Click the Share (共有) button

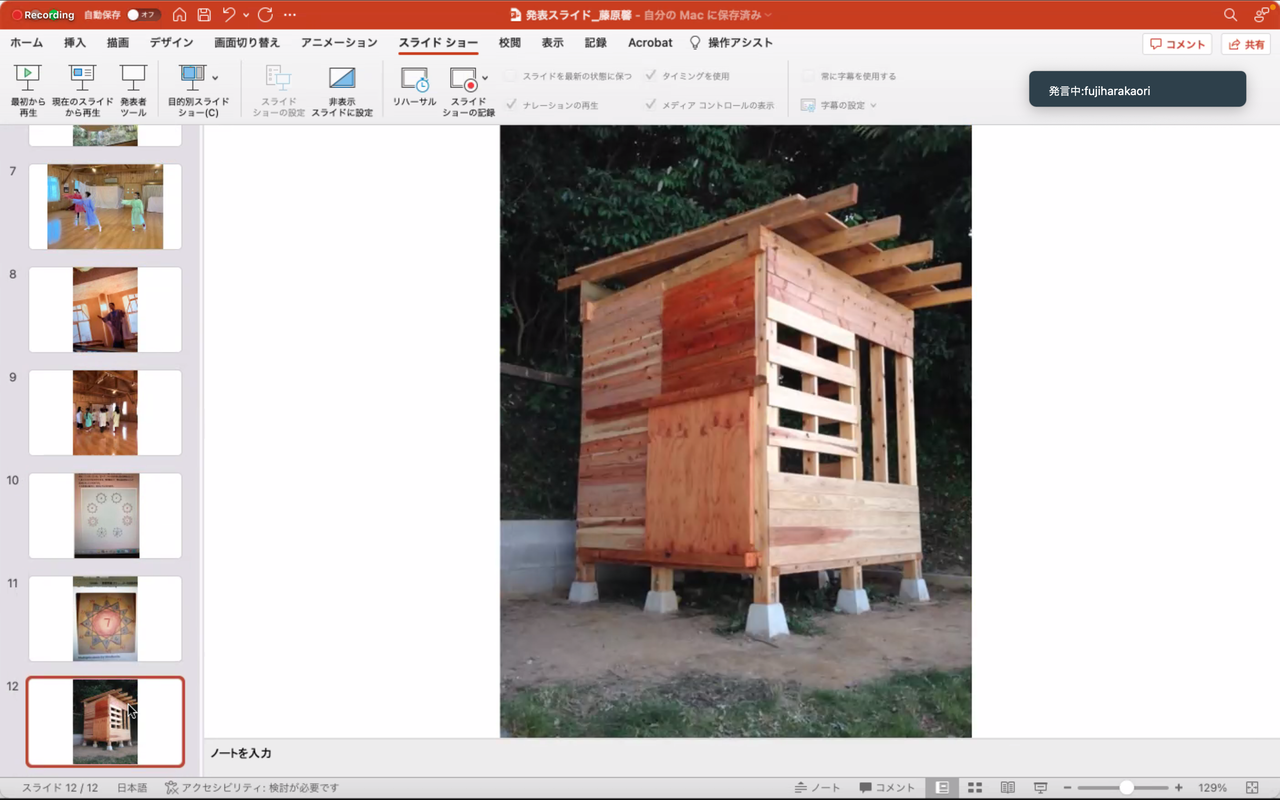click(x=1246, y=44)
